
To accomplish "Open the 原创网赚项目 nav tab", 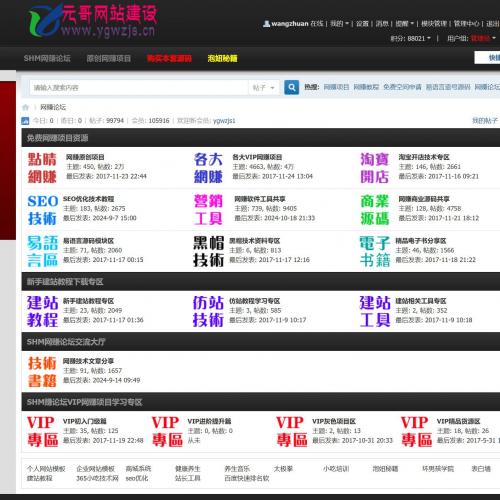I will point(109,58).
